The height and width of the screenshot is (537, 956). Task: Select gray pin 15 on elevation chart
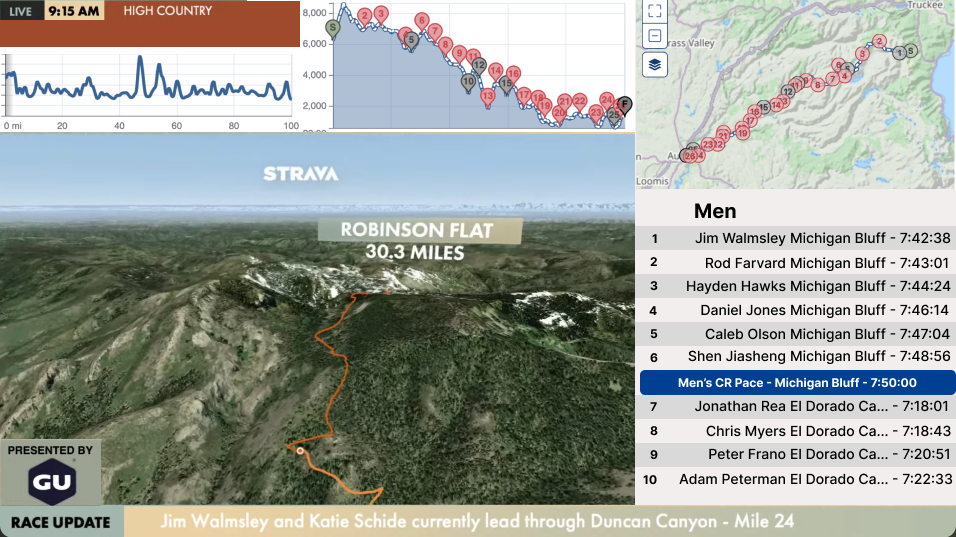(x=506, y=84)
